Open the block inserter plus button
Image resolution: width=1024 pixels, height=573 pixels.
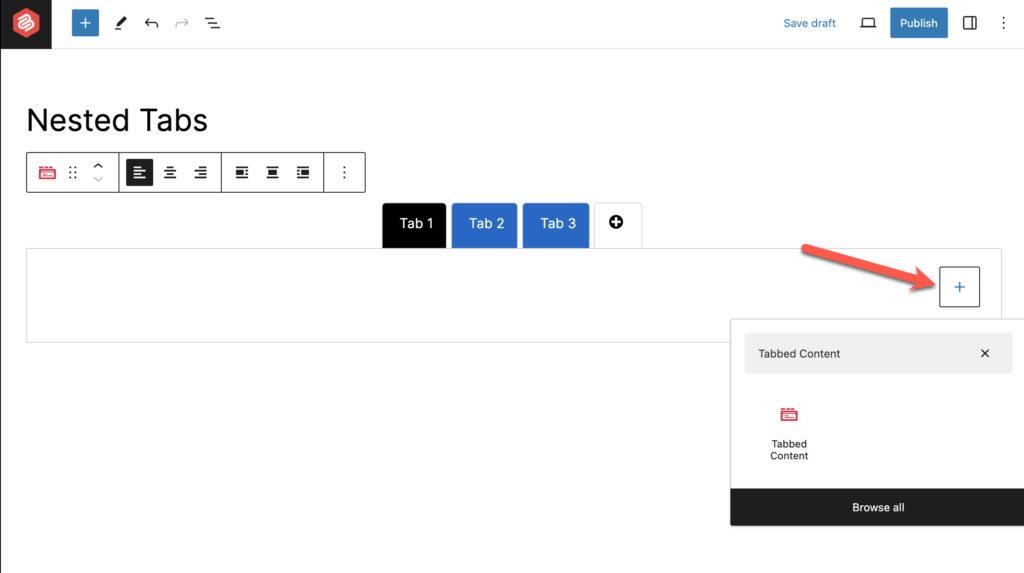[85, 23]
